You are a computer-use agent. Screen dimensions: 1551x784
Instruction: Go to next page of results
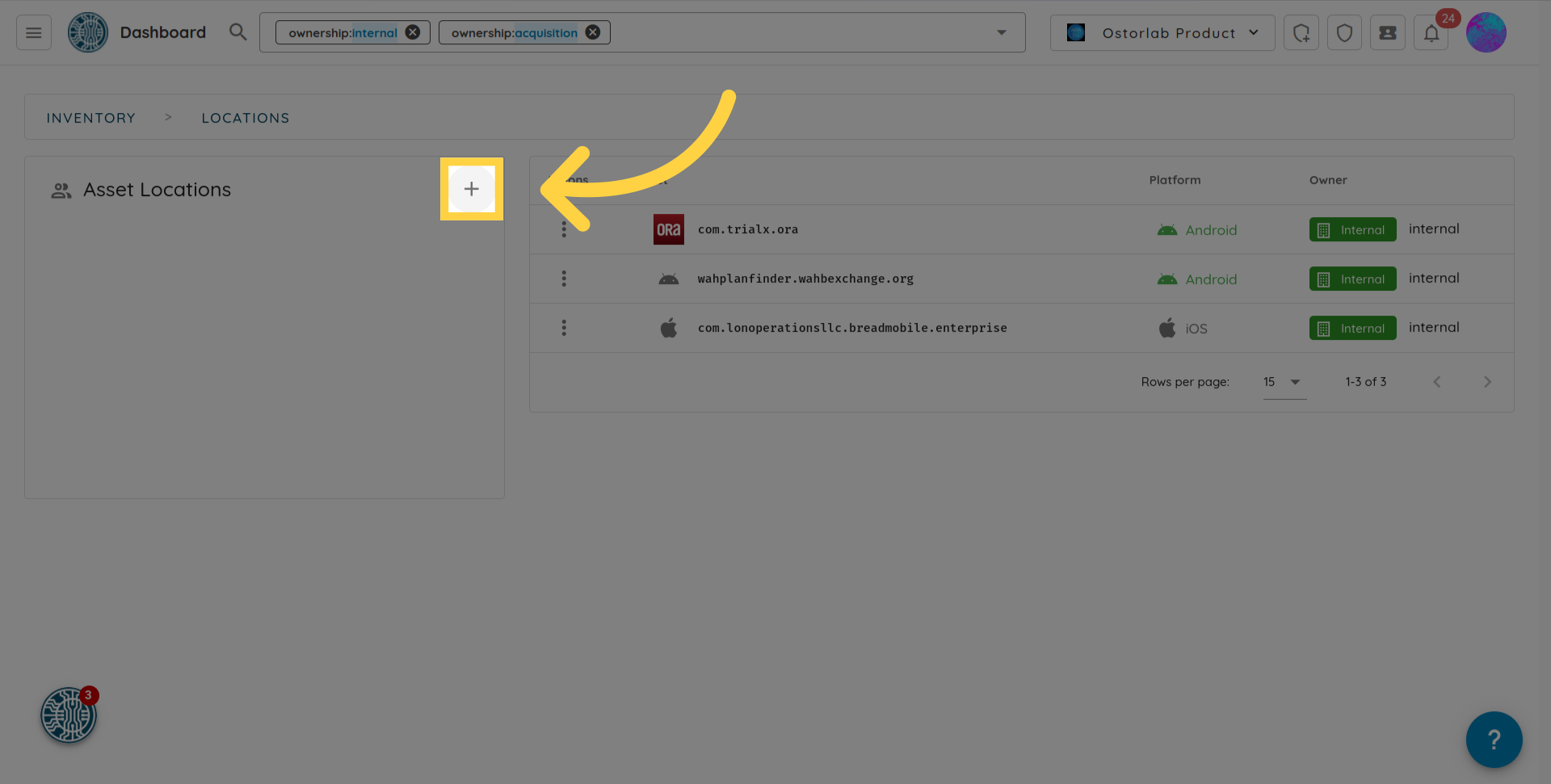click(x=1486, y=382)
